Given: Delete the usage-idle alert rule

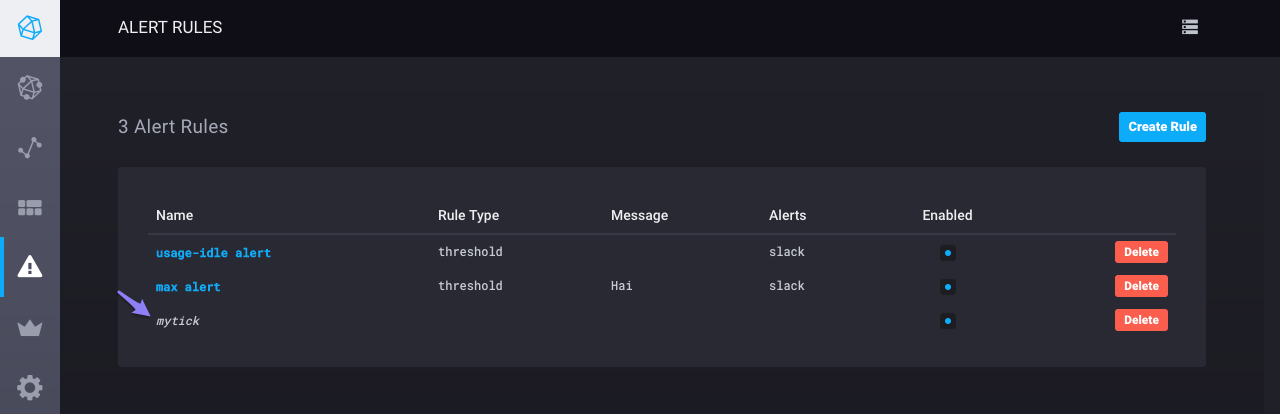Looking at the screenshot, I should click(1141, 252).
